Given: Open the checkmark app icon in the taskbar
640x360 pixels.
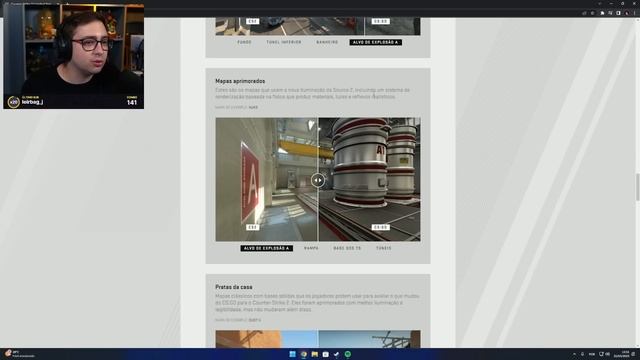Looking at the screenshot, I should (x=336, y=354).
